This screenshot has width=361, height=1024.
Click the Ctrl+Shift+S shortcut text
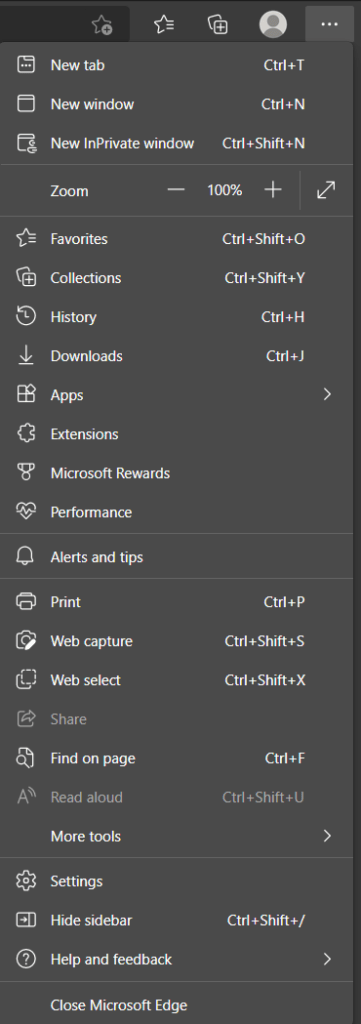coord(264,641)
